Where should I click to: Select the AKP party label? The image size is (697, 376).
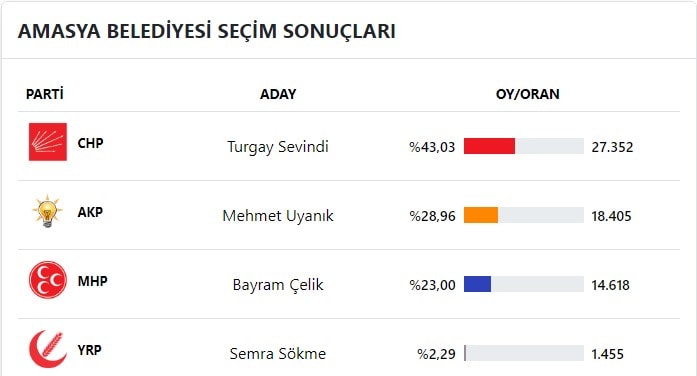pyautogui.click(x=90, y=212)
